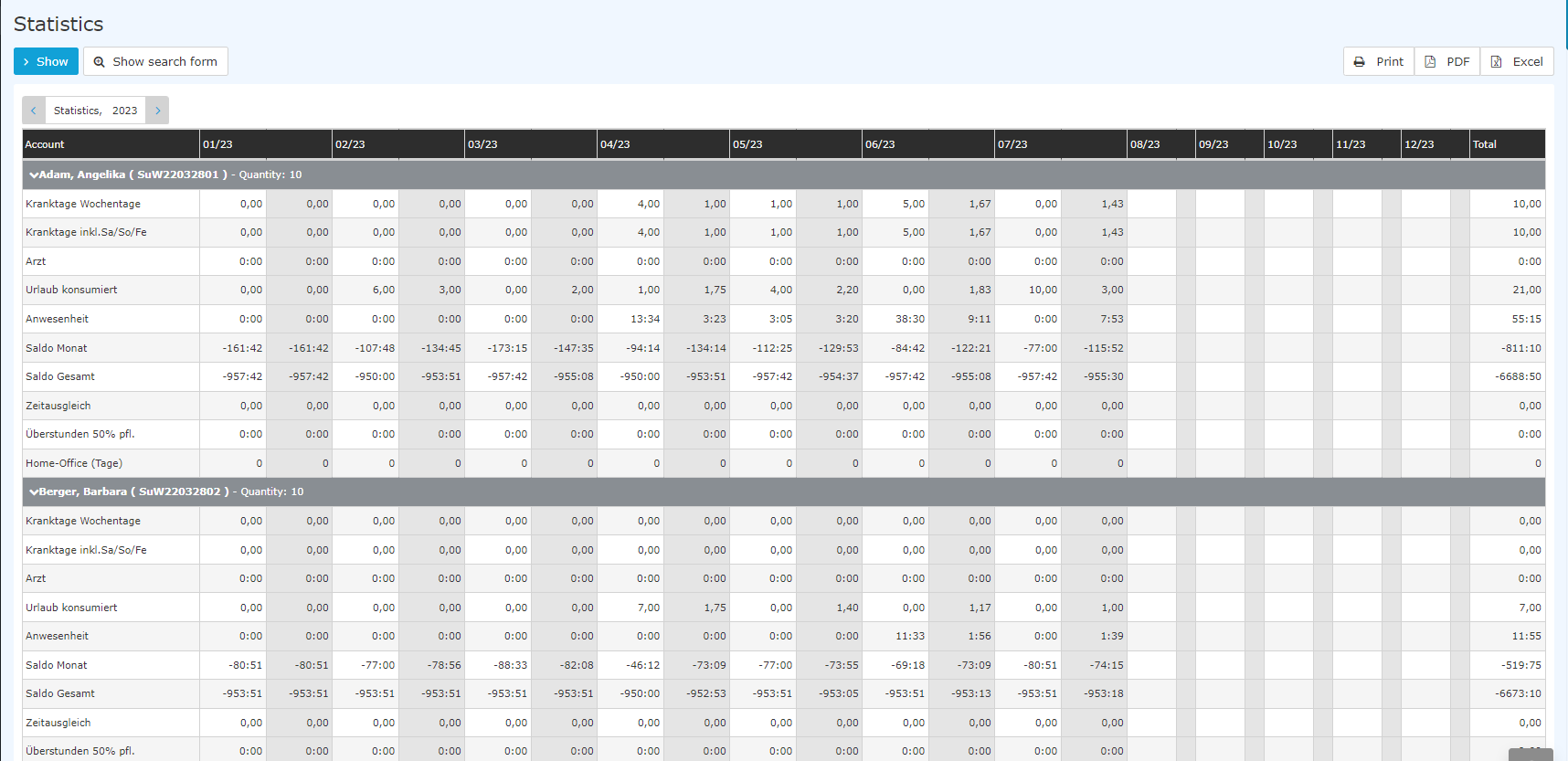This screenshot has width=1568, height=761.
Task: Select Adam's Anwesenheit row label
Action: pyautogui.click(x=58, y=319)
